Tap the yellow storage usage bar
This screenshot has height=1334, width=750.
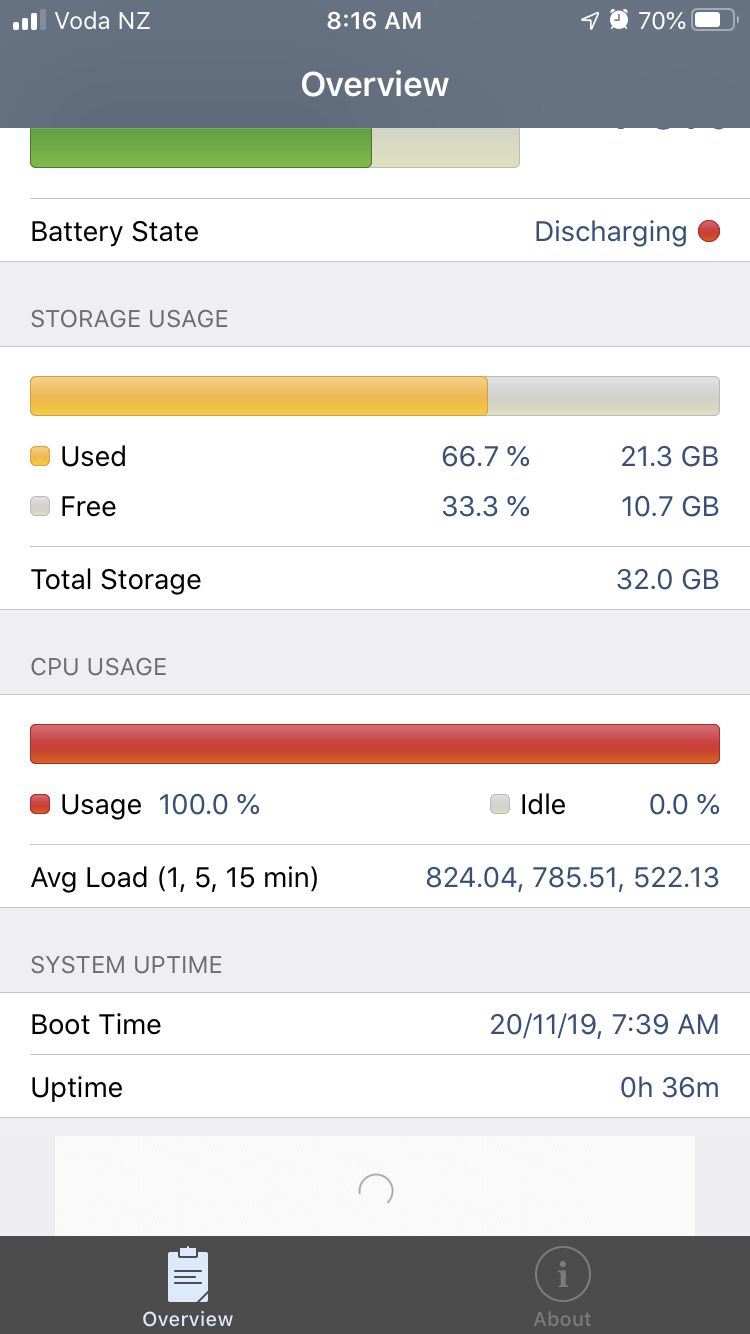pos(259,396)
